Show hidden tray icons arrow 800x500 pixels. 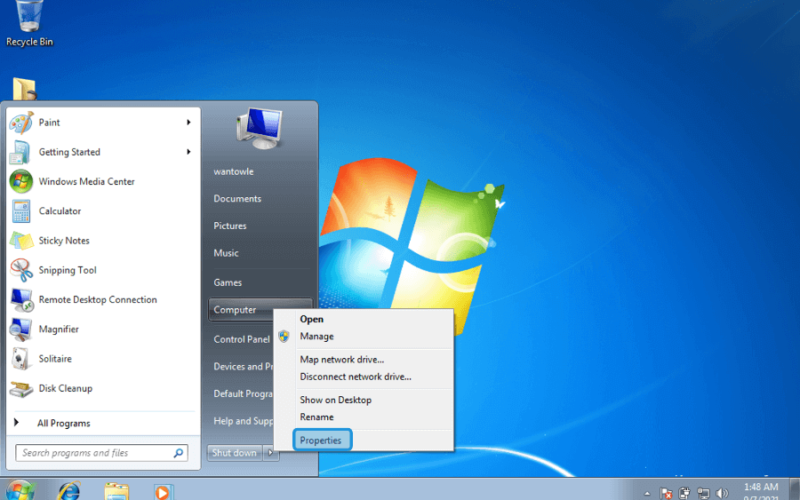click(647, 494)
